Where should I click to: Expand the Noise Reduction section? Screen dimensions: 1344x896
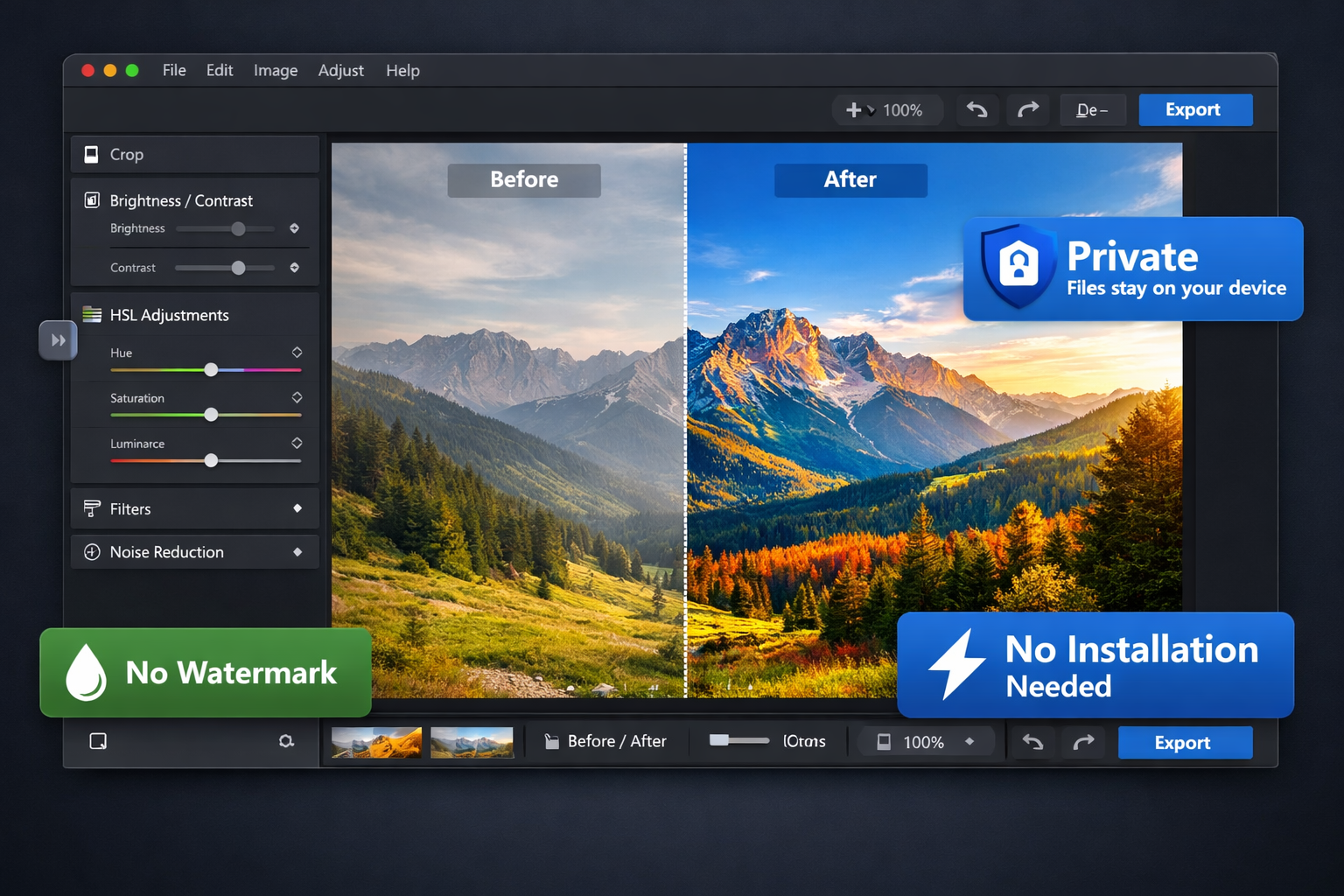(297, 552)
